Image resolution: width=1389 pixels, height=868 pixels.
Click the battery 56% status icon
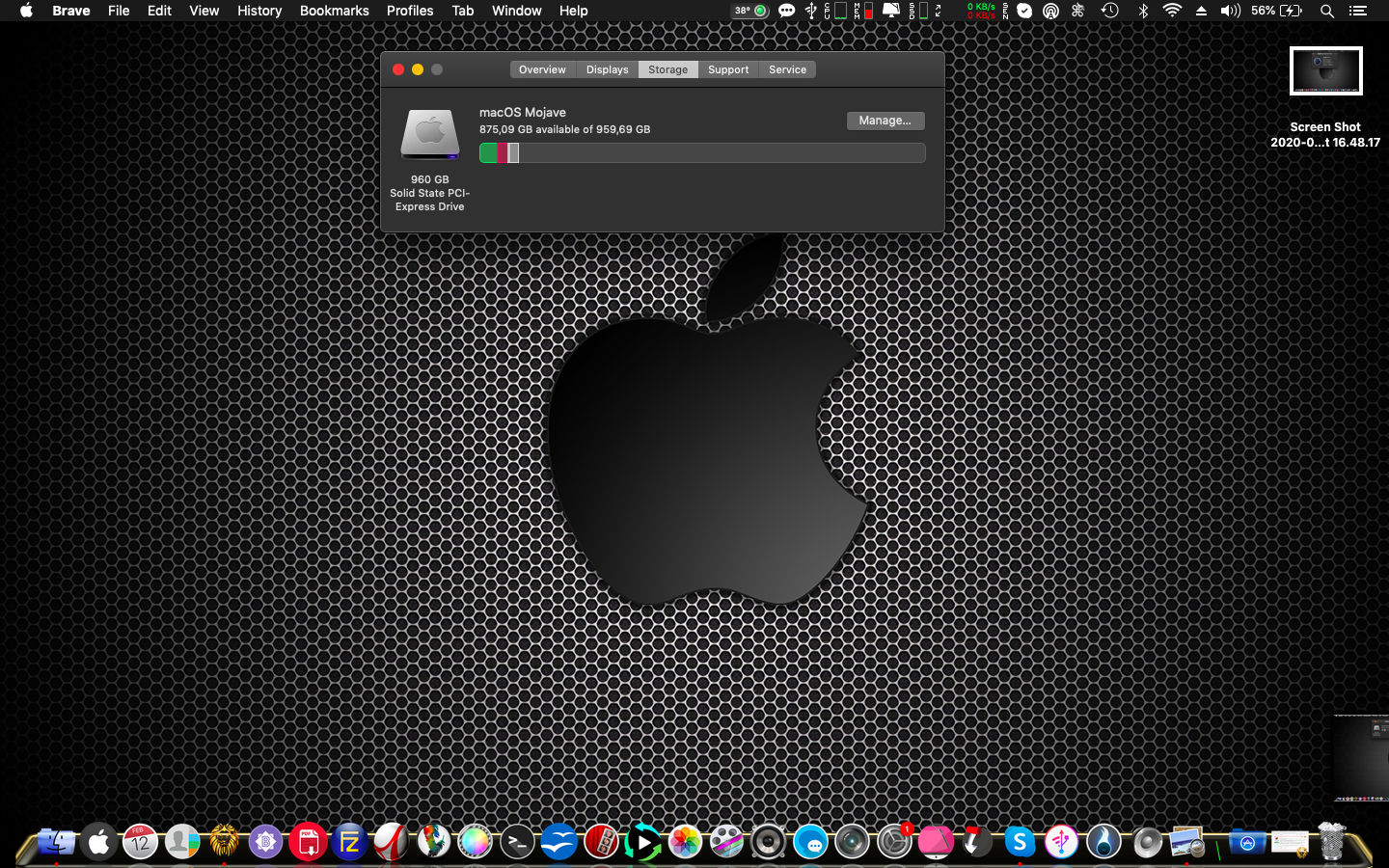(1277, 11)
